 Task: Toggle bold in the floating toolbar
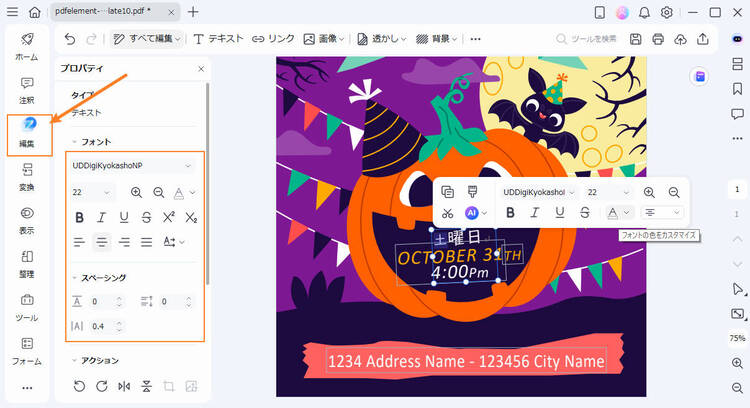[x=510, y=213]
